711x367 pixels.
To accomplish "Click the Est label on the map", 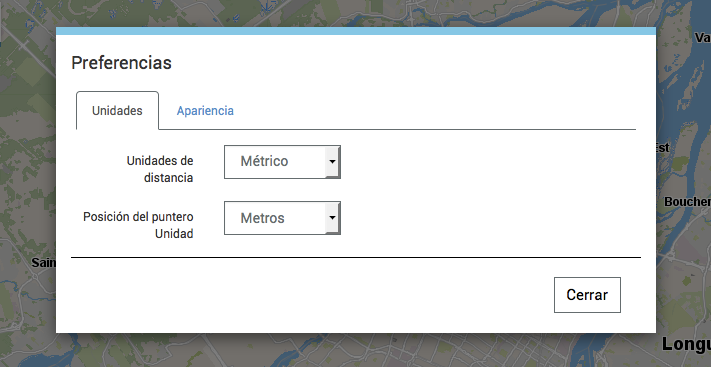I will 663,147.
